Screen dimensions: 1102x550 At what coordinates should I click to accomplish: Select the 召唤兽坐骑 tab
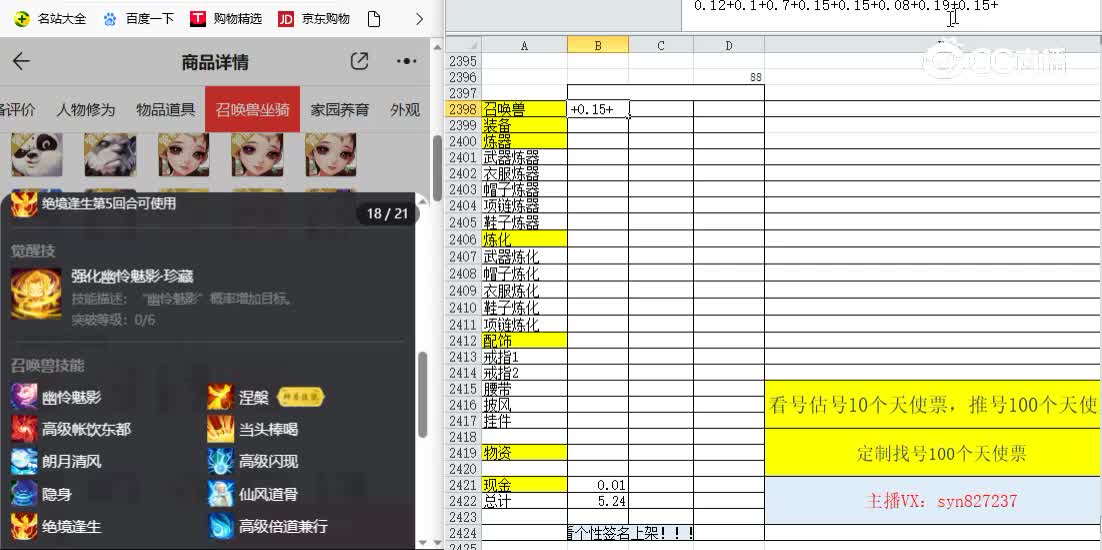(252, 110)
